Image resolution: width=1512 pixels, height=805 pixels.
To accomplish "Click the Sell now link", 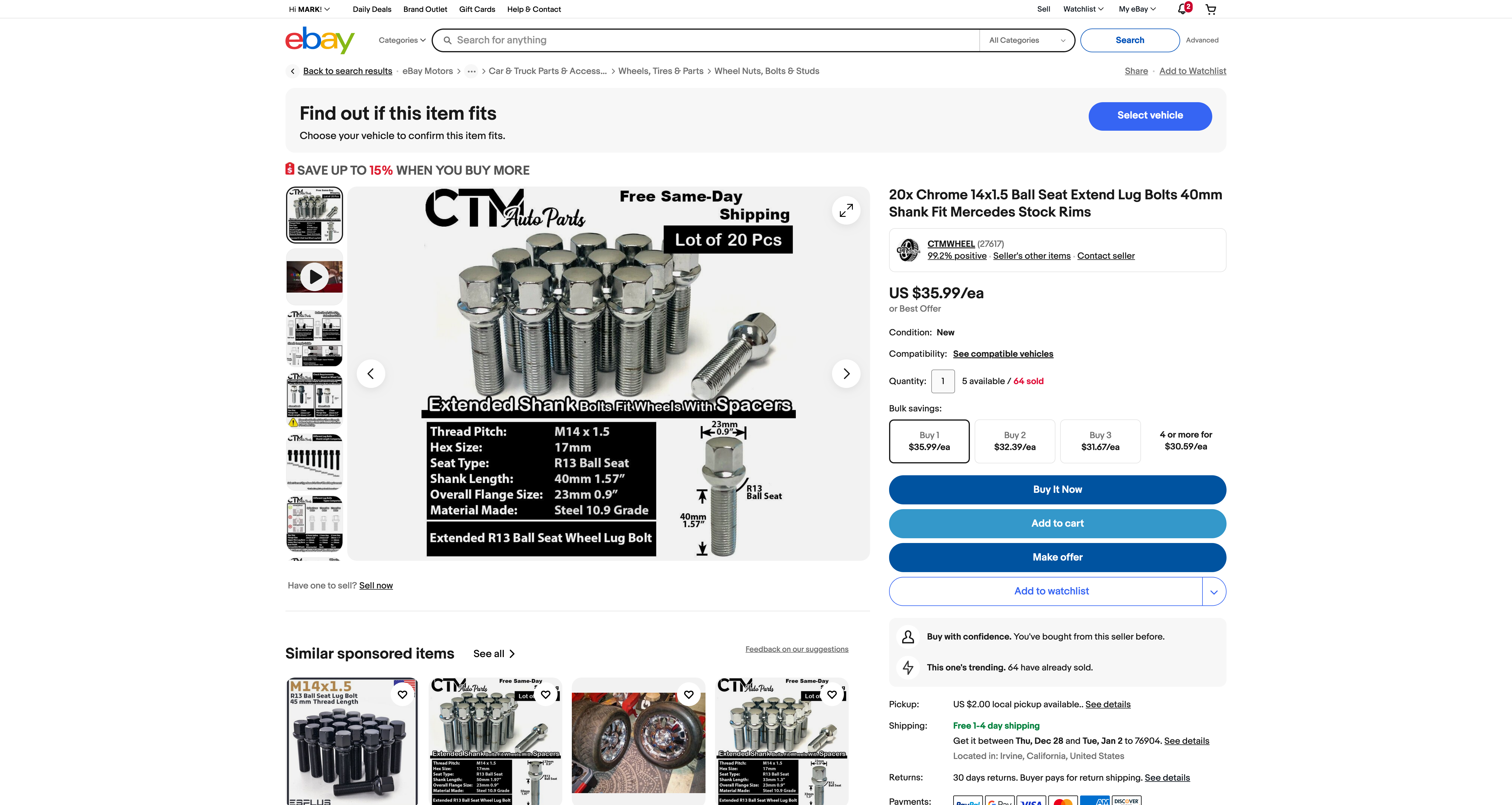I will click(376, 585).
